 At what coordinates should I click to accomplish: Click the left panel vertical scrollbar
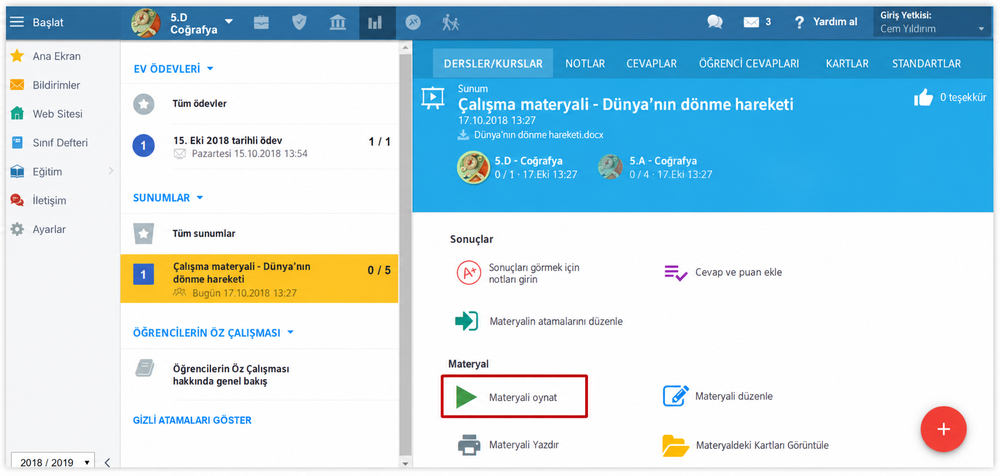click(x=404, y=255)
